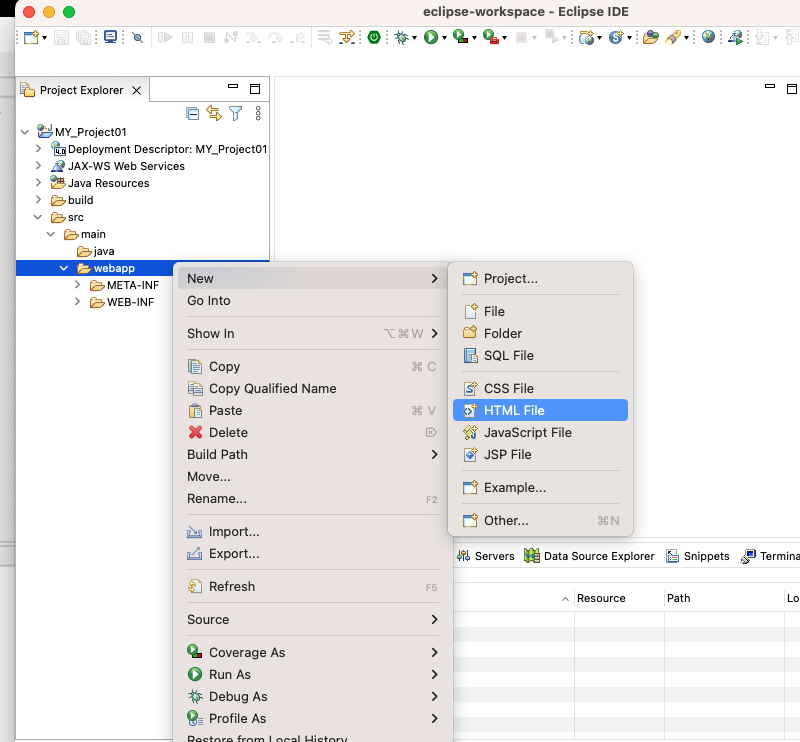The image size is (800, 742).
Task: Click Go Into in context menu
Action: coord(313,301)
